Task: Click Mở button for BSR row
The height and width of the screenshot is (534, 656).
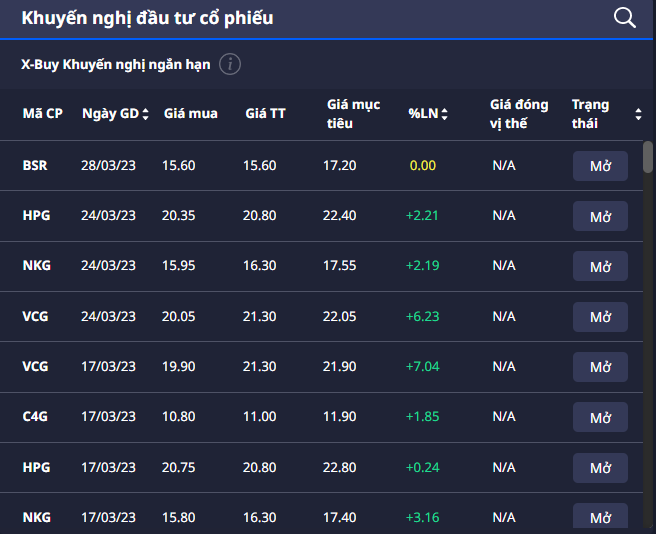Action: click(x=600, y=166)
